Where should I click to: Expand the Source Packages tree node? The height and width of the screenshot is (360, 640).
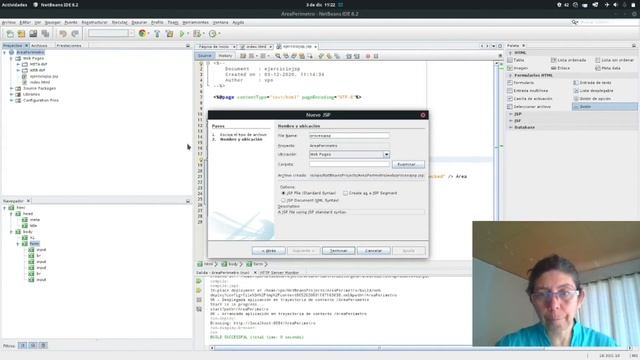point(11,88)
